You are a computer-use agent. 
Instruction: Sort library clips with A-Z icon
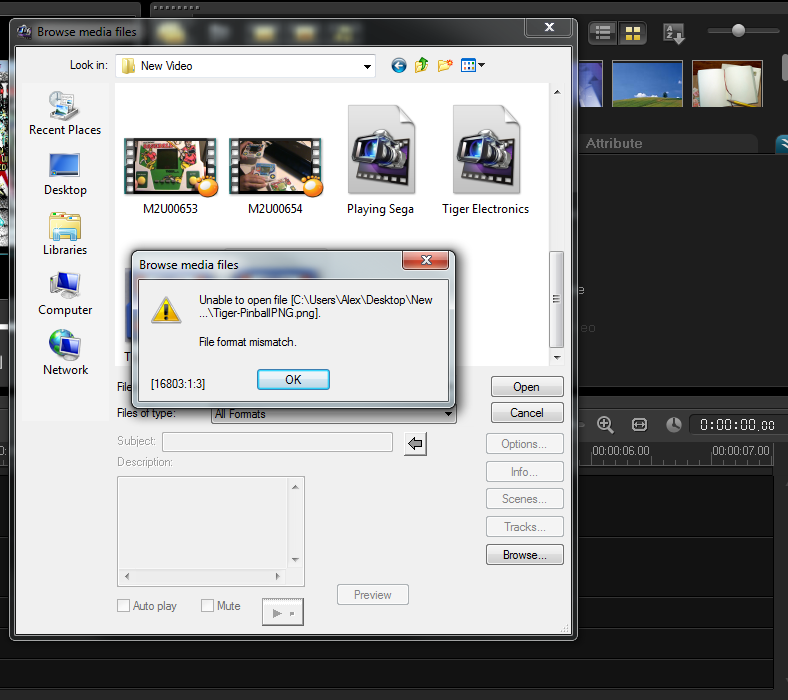pos(674,33)
